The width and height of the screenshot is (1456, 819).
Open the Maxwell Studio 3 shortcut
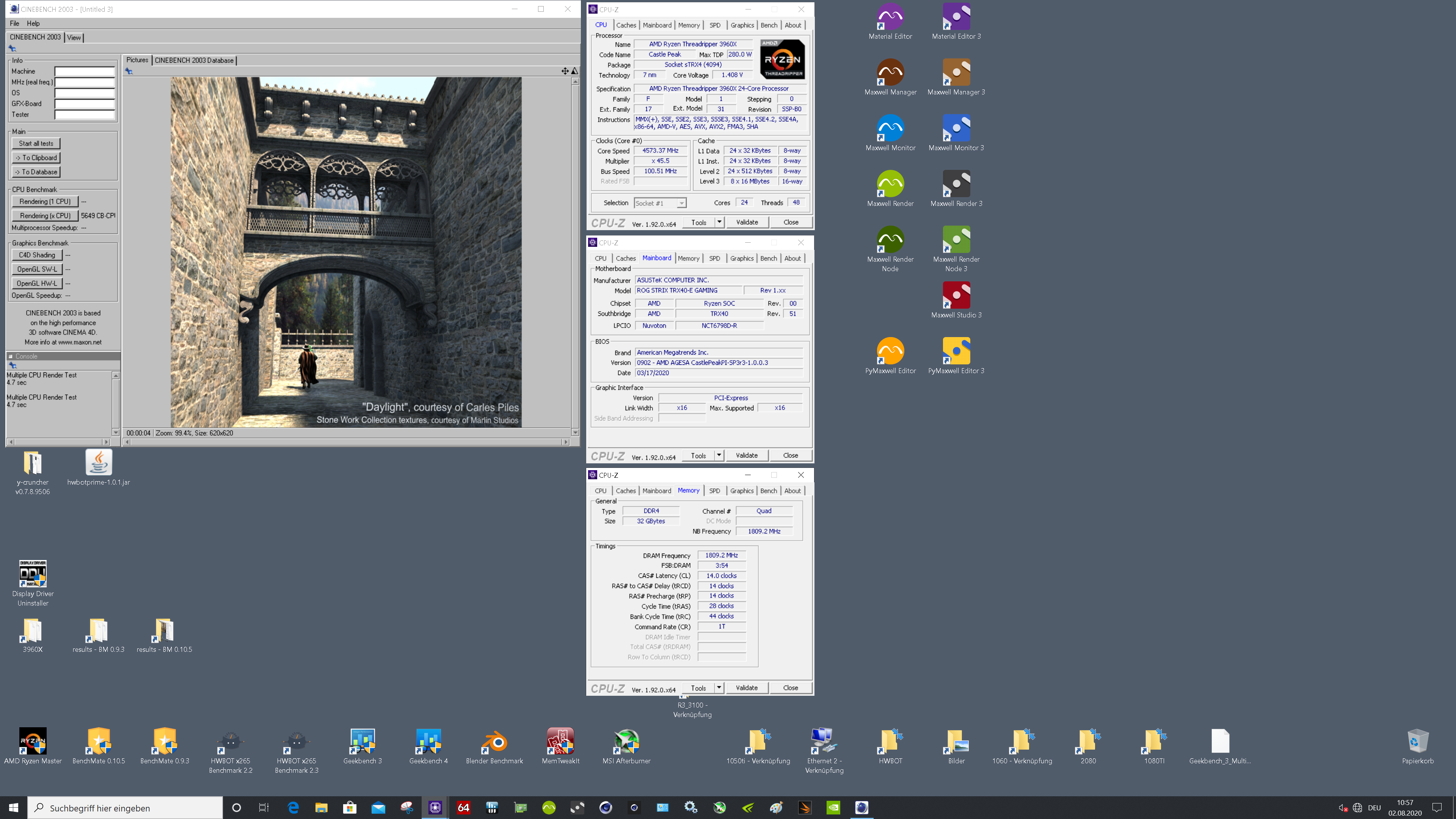click(x=956, y=300)
